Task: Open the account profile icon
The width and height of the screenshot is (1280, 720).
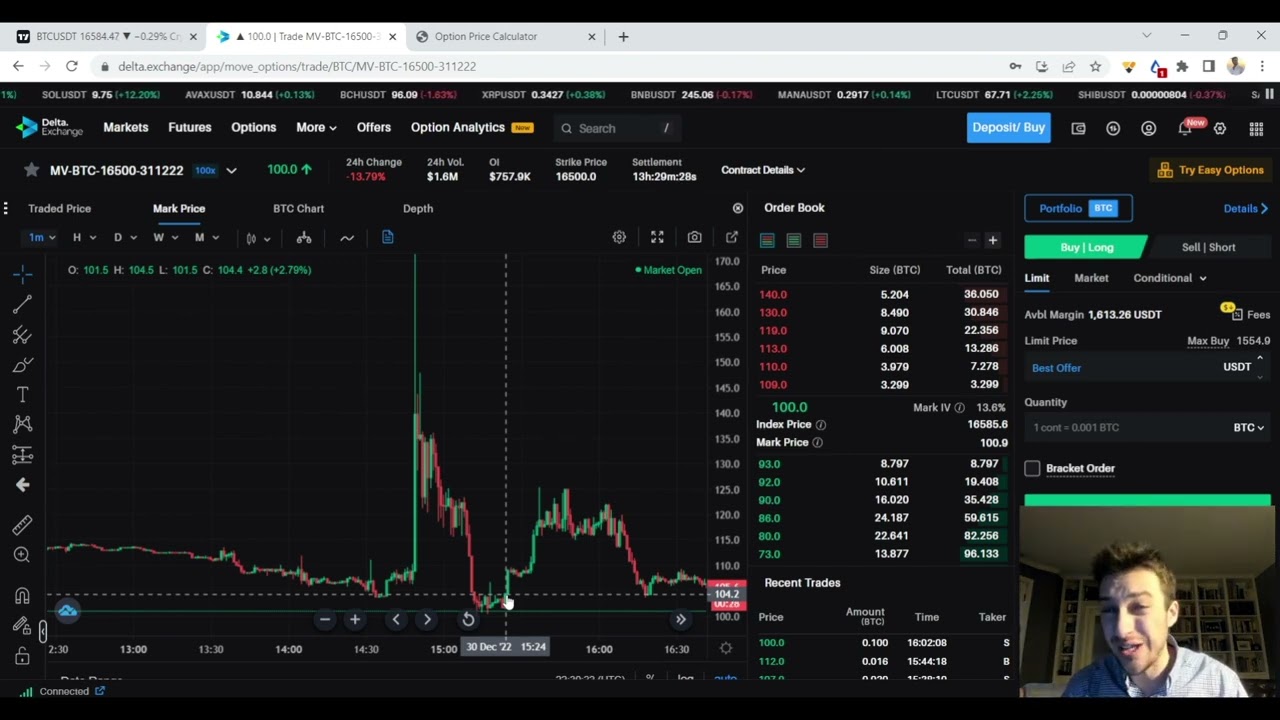Action: (x=1148, y=128)
